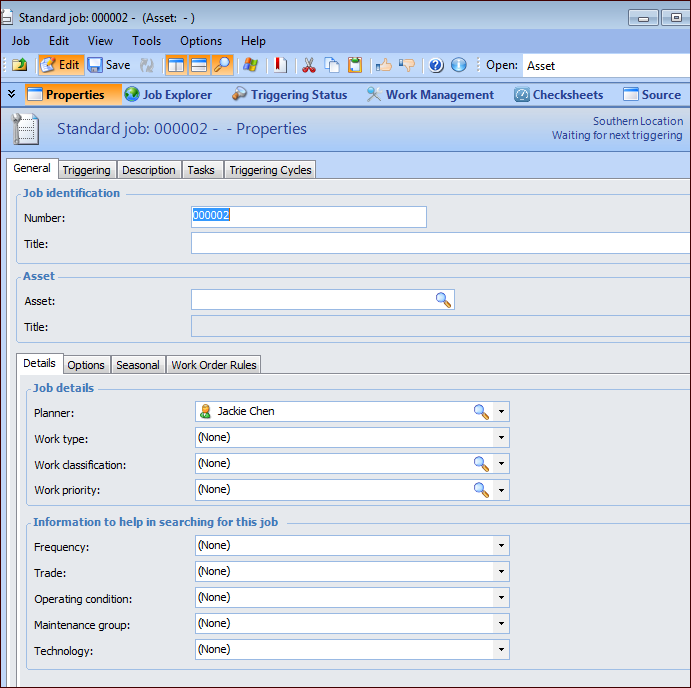691x688 pixels.
Task: Switch to the Seasonal tab
Action: tap(137, 365)
